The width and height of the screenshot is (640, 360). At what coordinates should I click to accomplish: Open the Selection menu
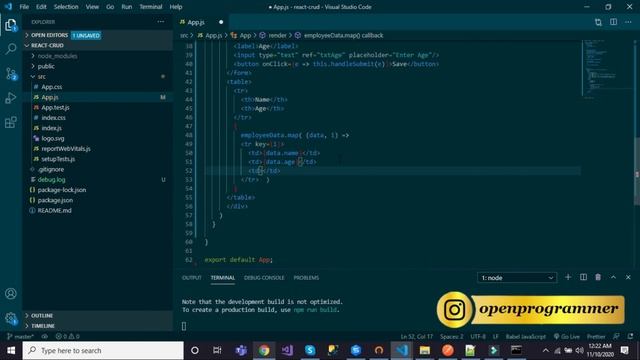[x=66, y=7]
